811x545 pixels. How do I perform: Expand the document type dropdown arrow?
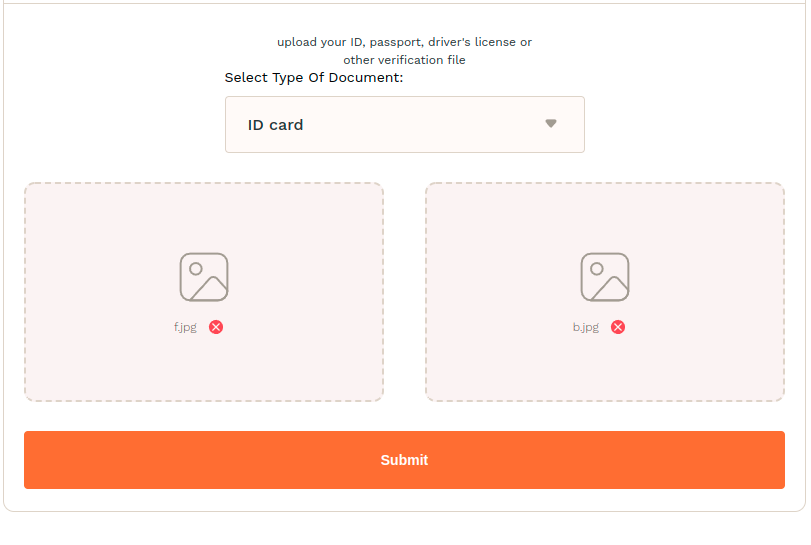[550, 124]
